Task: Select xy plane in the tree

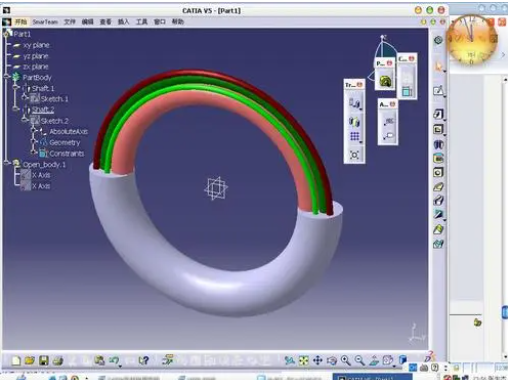Action: 36,45
